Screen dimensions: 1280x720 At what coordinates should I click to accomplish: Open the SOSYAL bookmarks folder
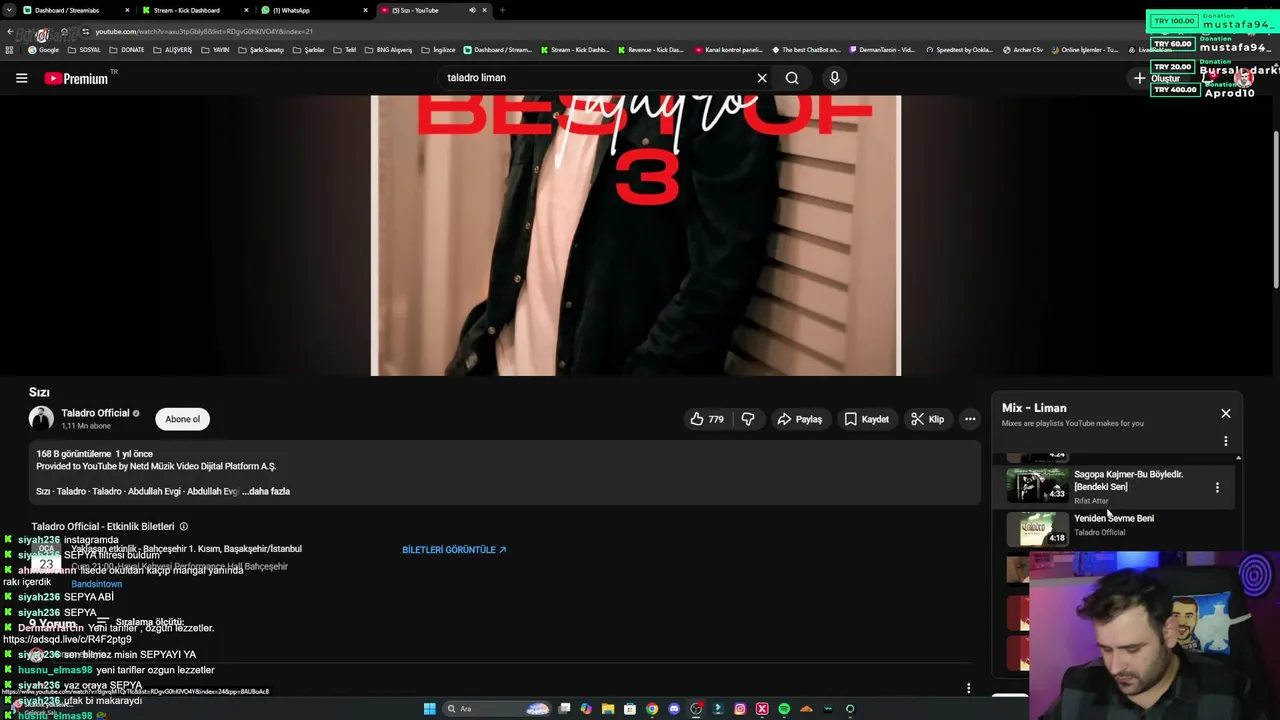click(x=83, y=50)
